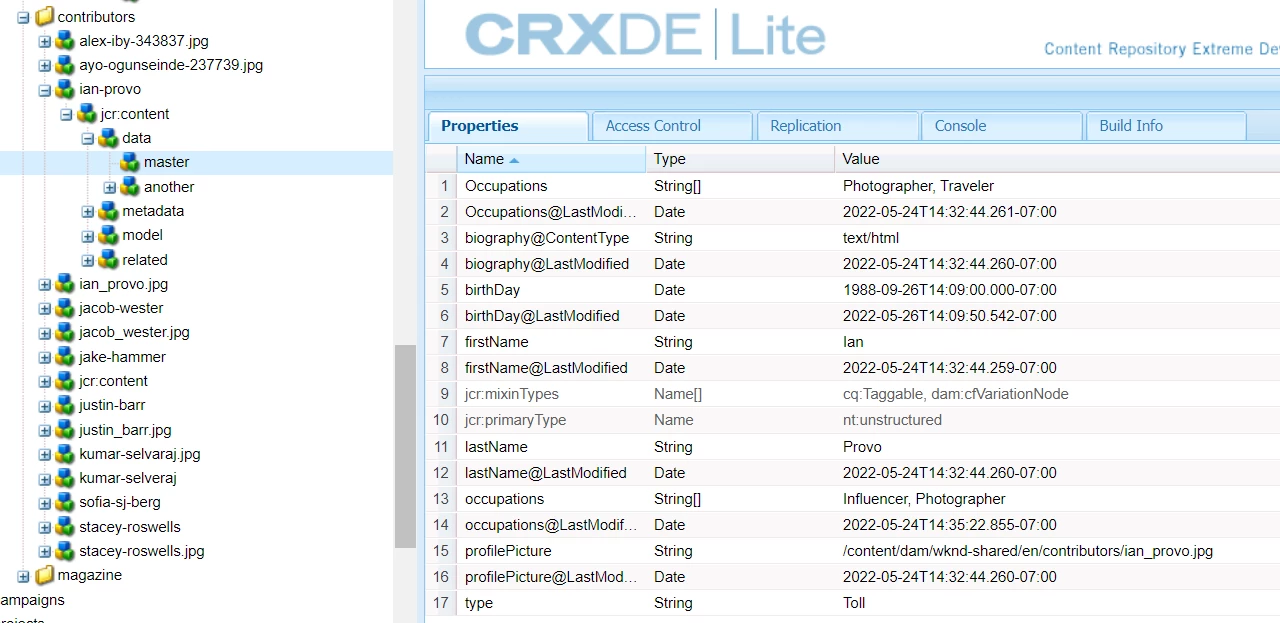Collapse the ian-provo node
1280x623 pixels.
click(x=44, y=90)
